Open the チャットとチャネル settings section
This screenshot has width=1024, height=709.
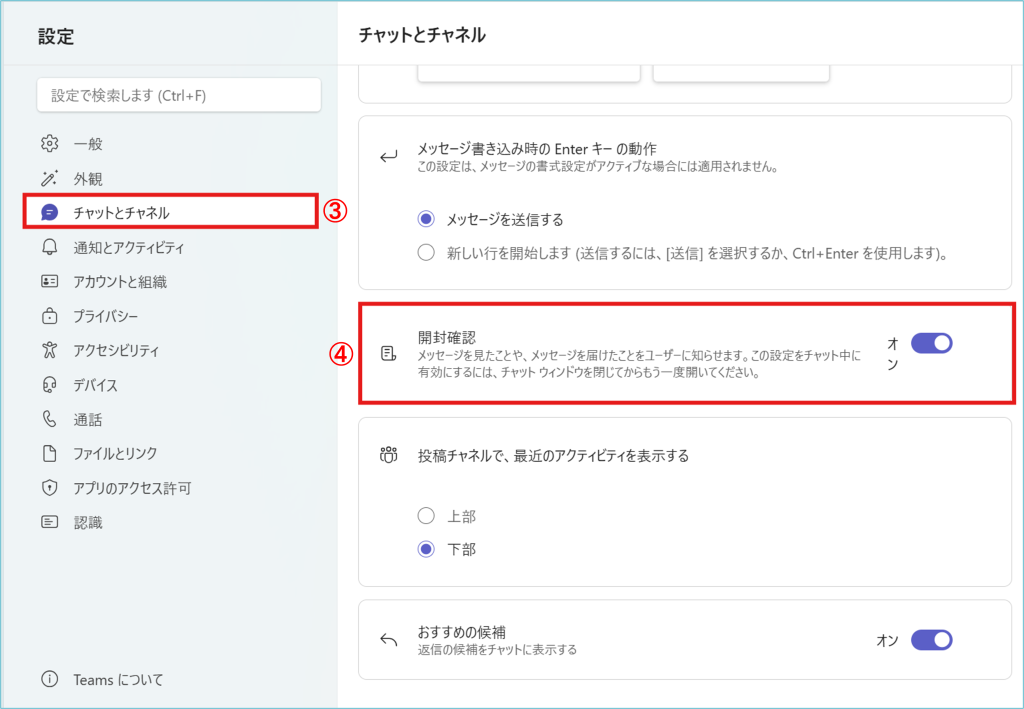121,213
